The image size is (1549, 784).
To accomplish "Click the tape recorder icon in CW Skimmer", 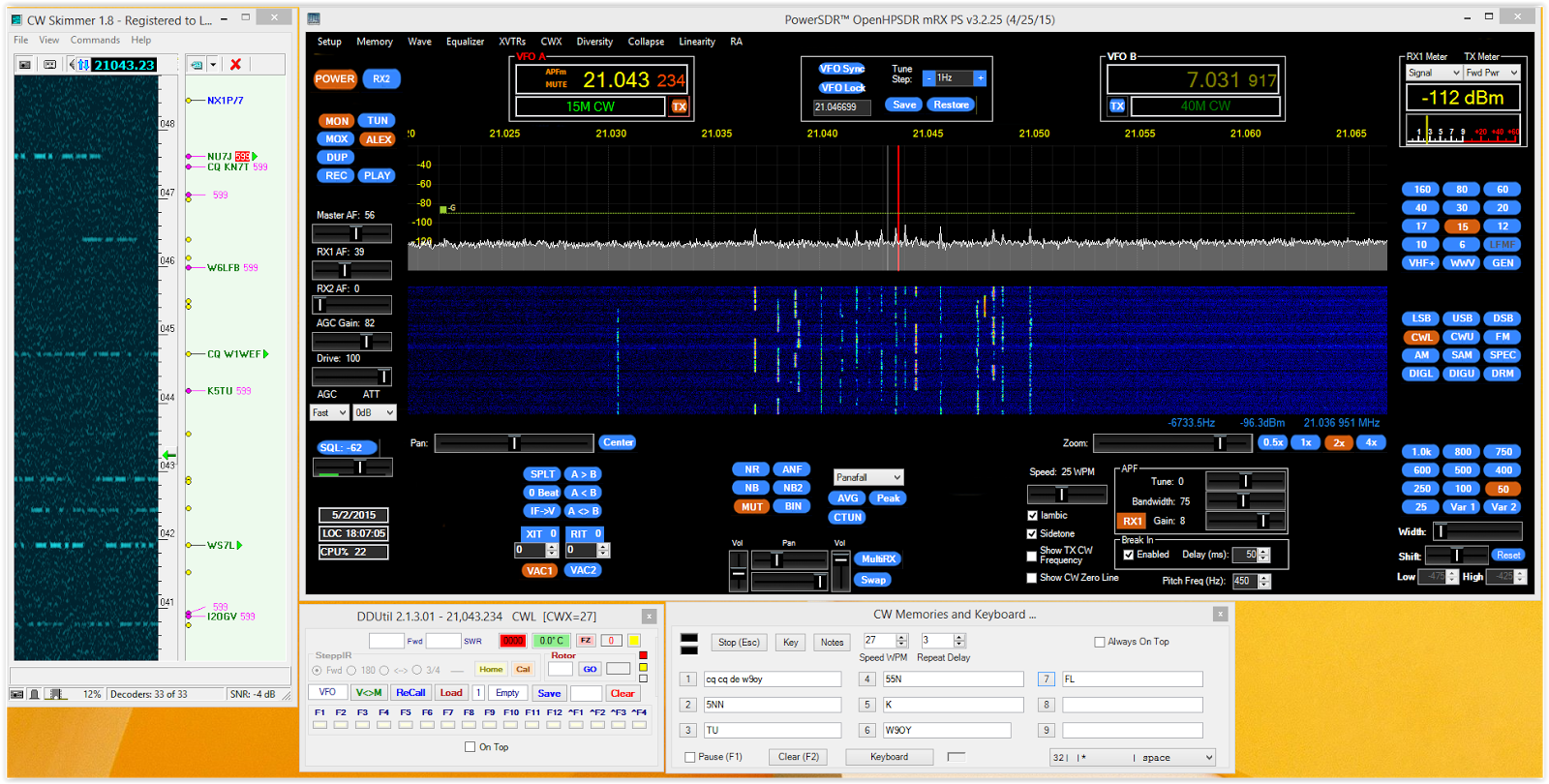I will coord(49,65).
